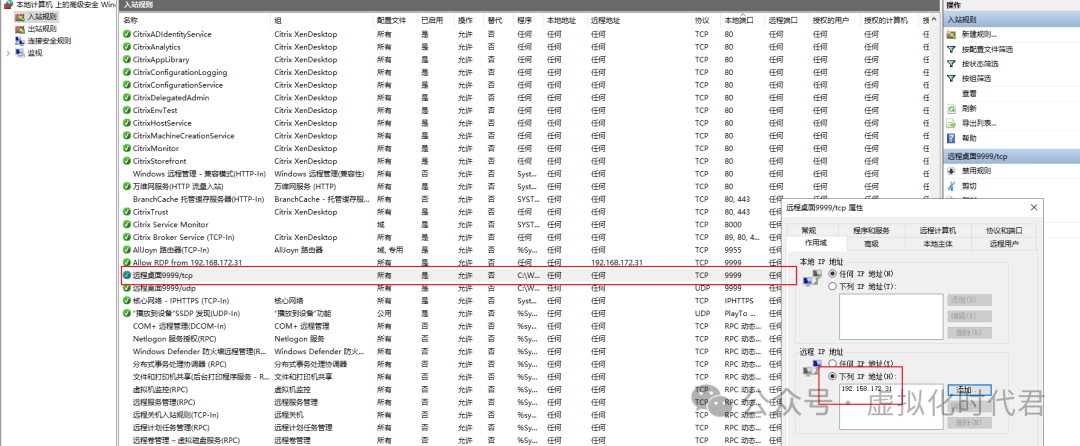Click the green check icon of AllJoyn 路由器(TCP-In)

[x=127, y=250]
